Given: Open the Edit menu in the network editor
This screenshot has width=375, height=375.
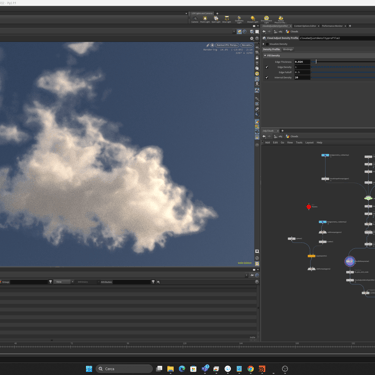Looking at the screenshot, I should pyautogui.click(x=275, y=142).
